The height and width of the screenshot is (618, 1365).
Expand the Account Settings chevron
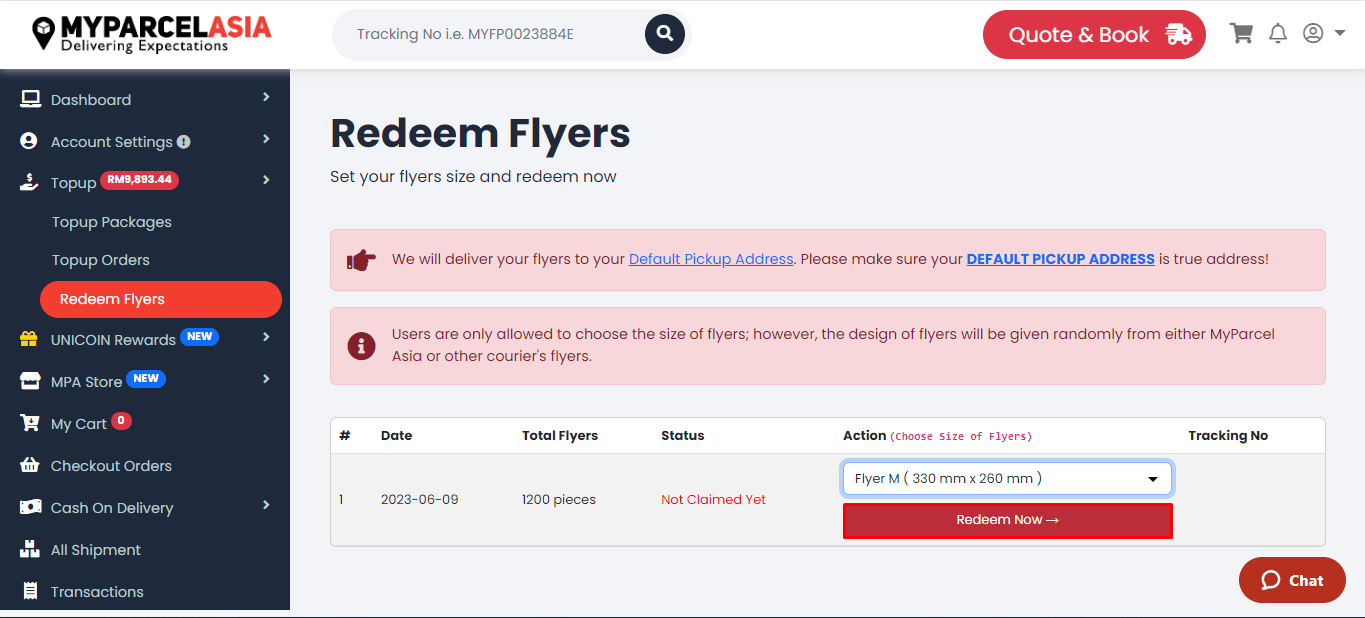click(x=266, y=139)
